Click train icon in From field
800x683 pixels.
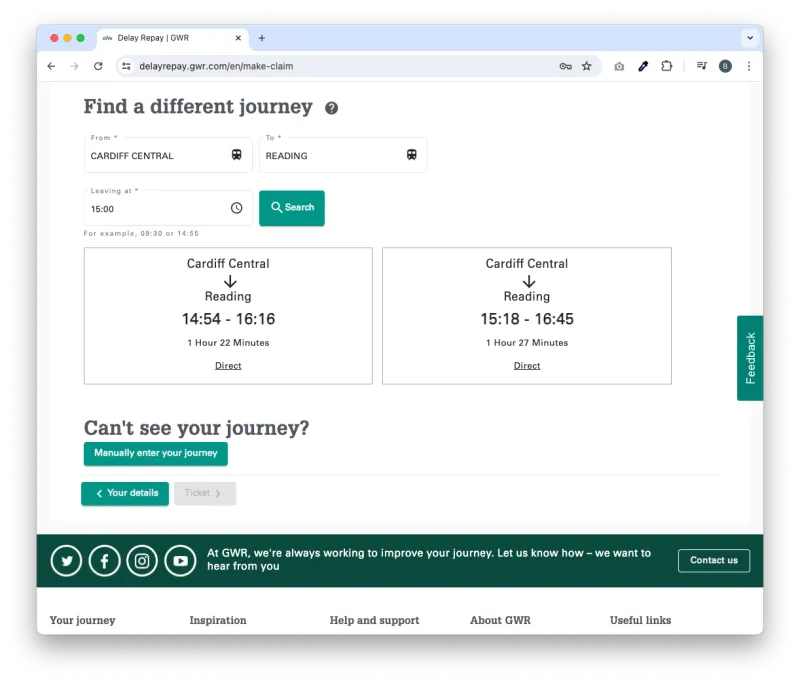pos(237,155)
